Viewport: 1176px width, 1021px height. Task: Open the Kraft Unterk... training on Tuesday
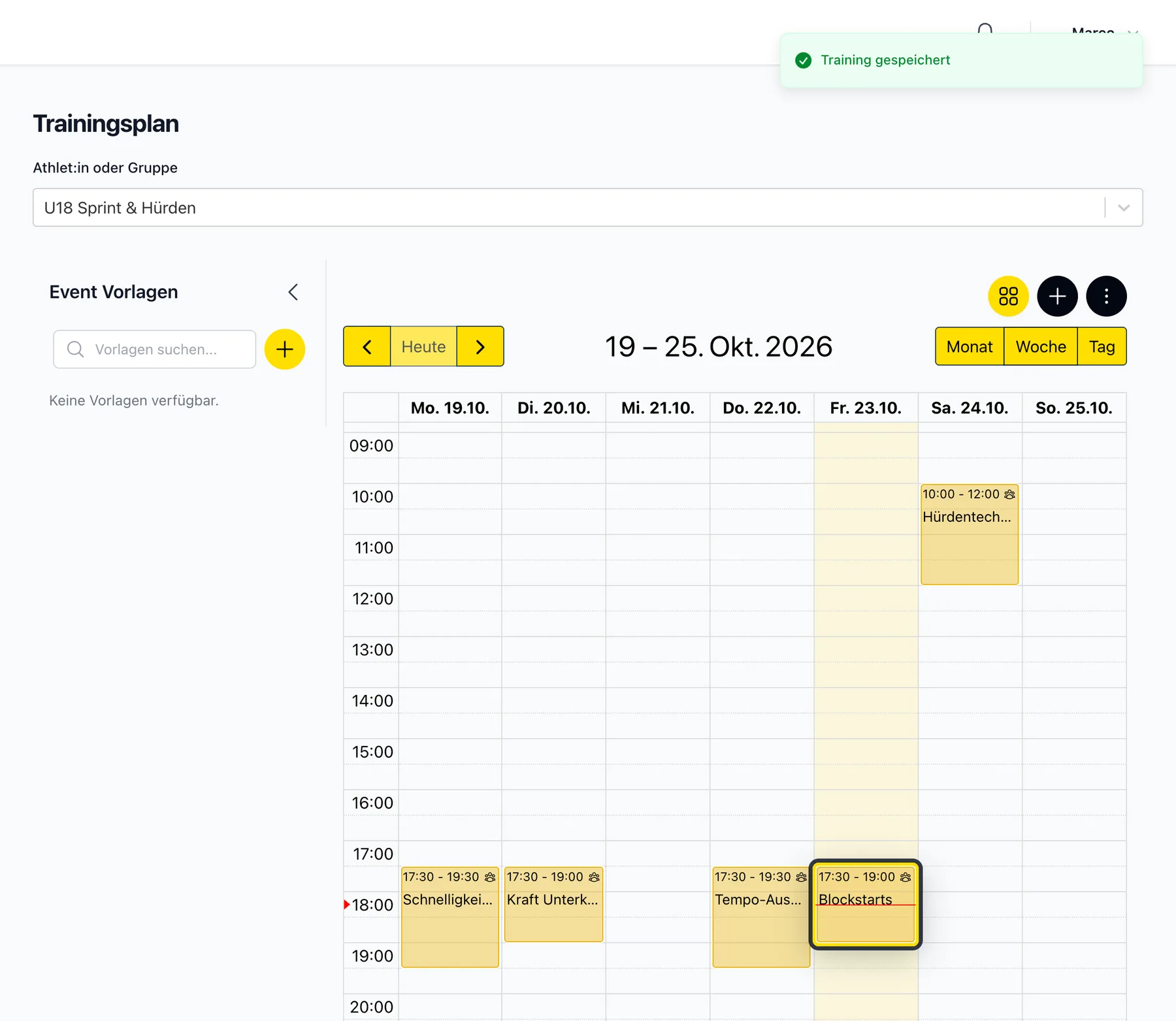[x=554, y=905]
